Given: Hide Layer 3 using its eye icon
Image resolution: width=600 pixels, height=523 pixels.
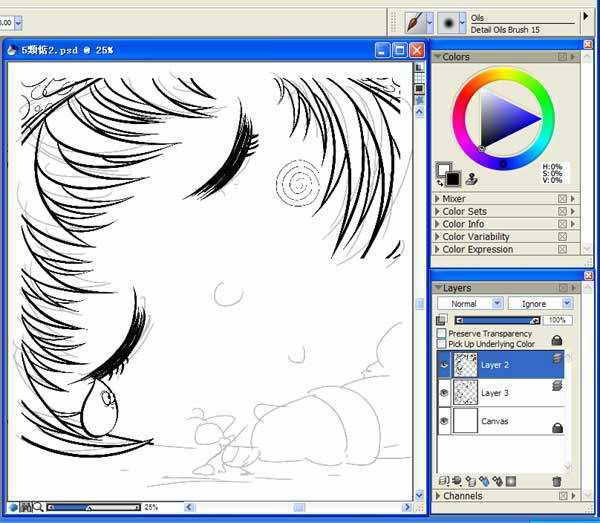Looking at the screenshot, I should (444, 393).
